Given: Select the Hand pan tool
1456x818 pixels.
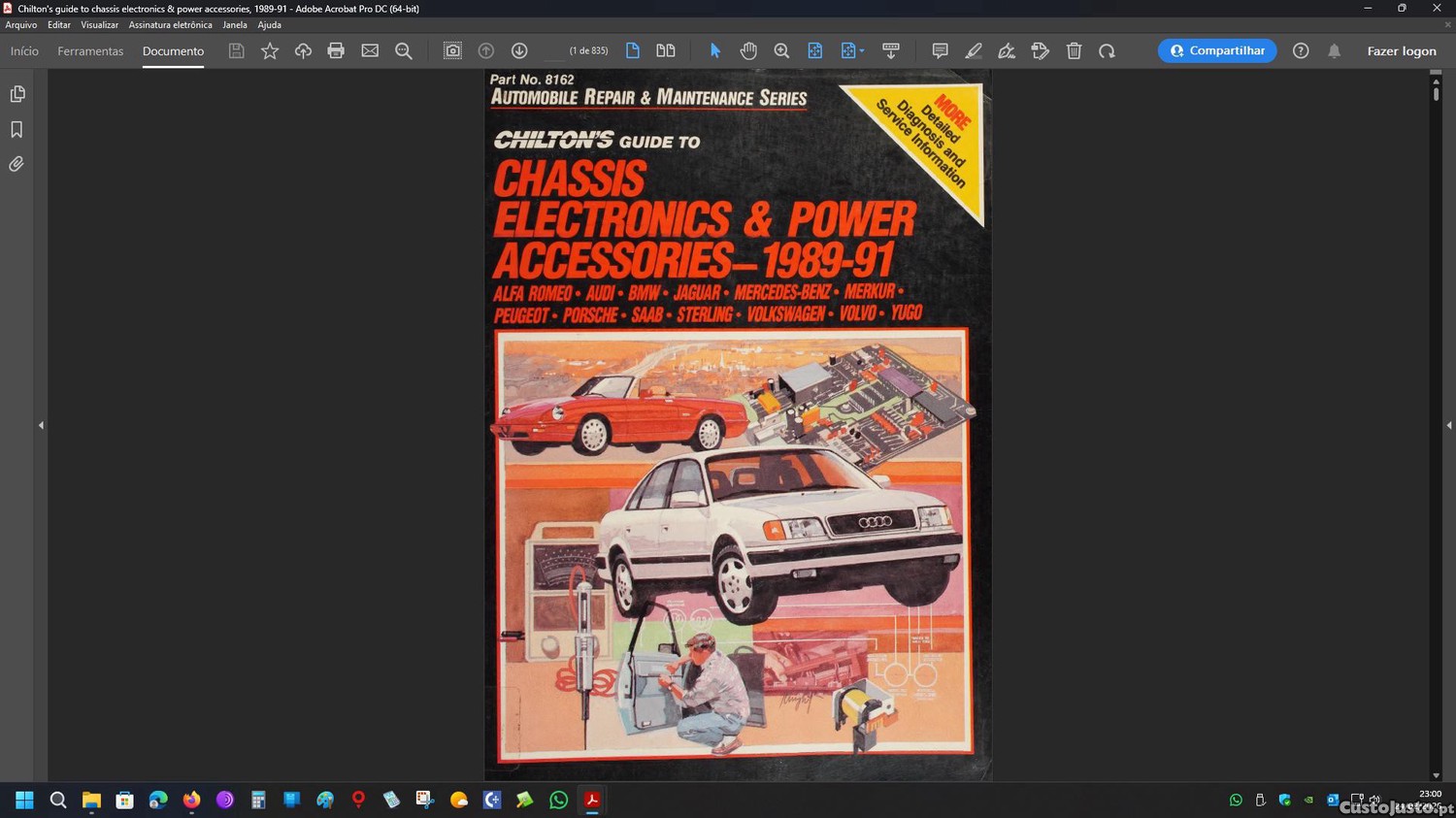Looking at the screenshot, I should [x=748, y=50].
